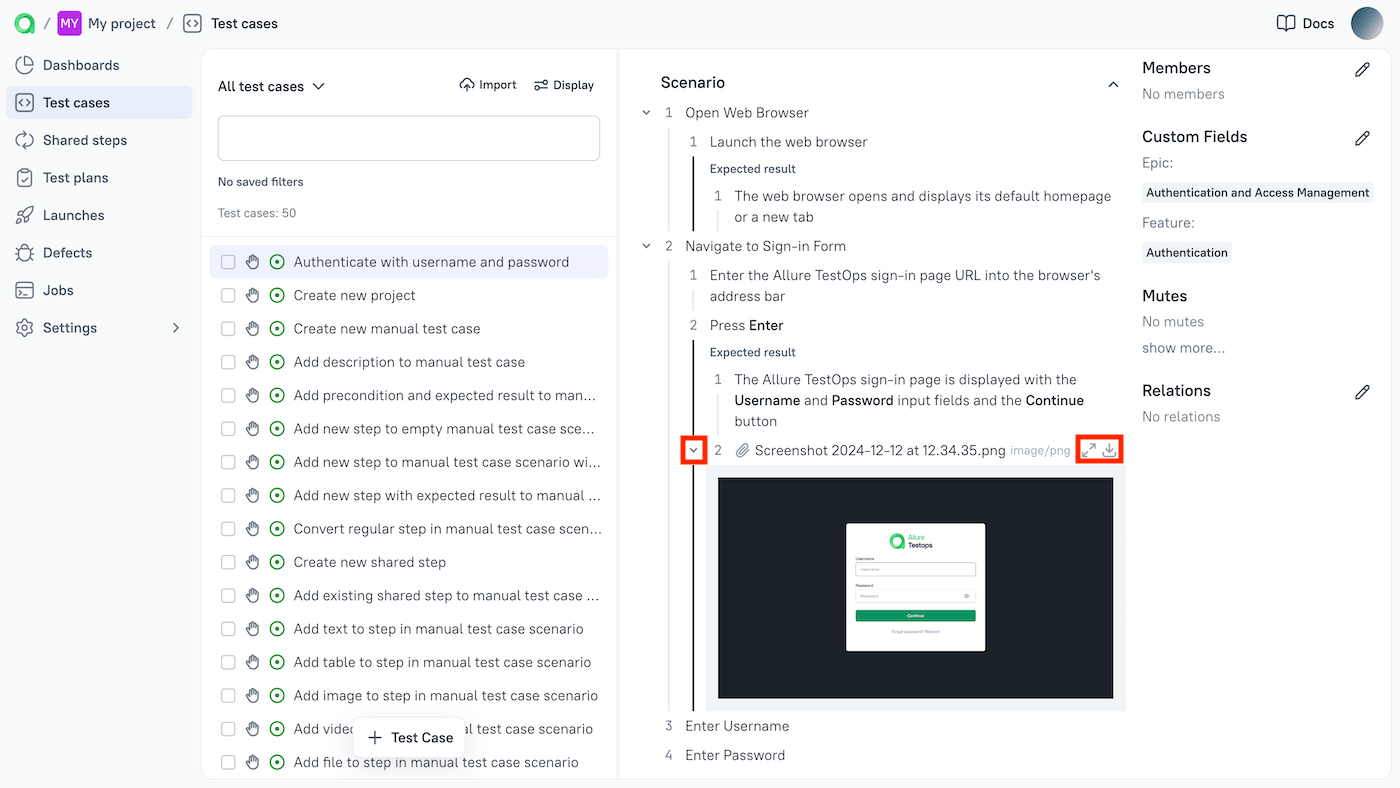1400x788 pixels.
Task: Select the 'Create new project' checkbox
Action: [x=227, y=295]
